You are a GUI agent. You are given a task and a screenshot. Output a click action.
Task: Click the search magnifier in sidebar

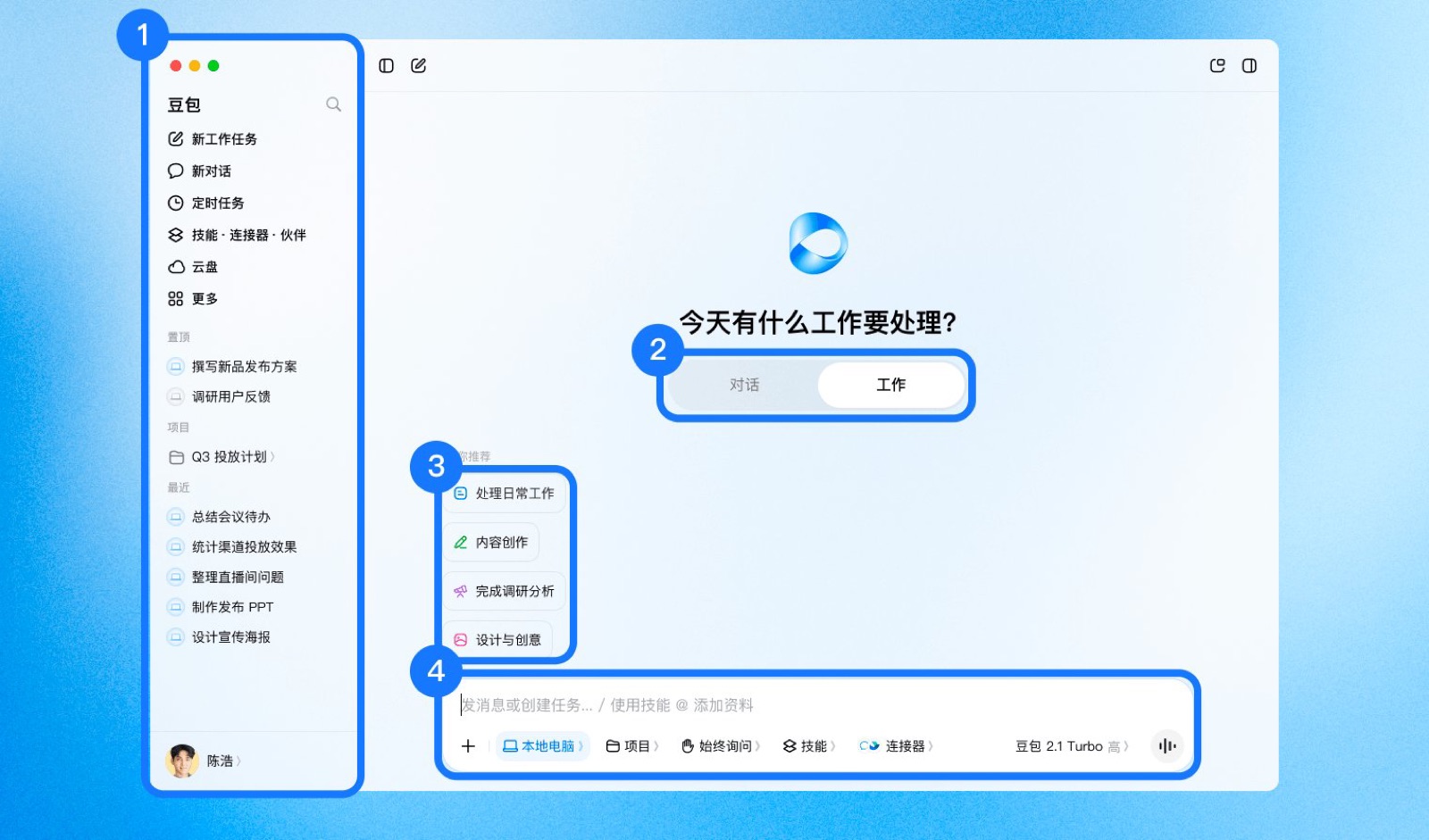(x=333, y=104)
